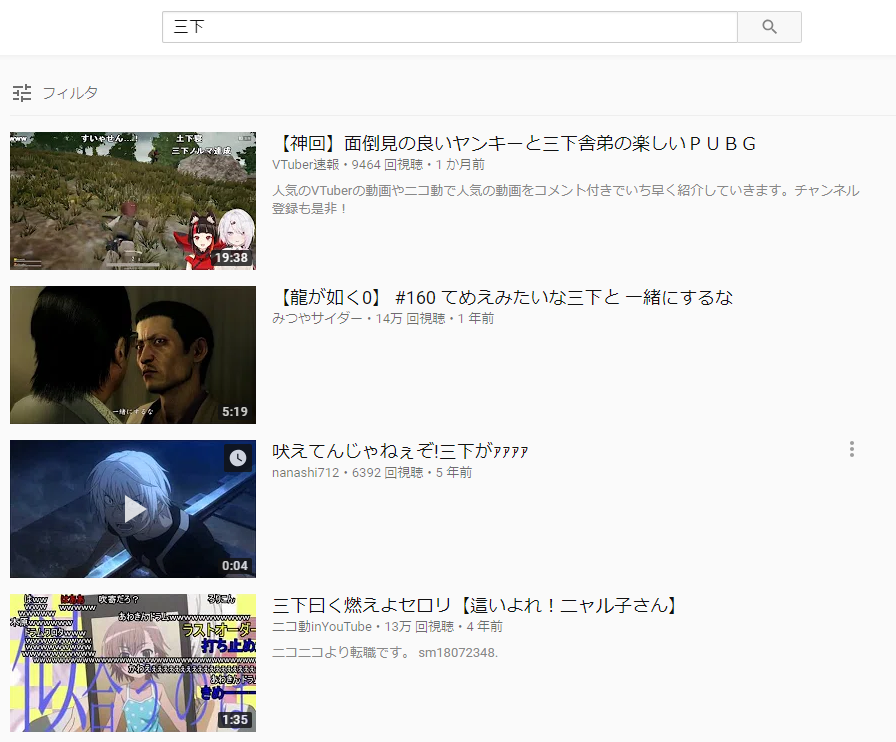Visit the ニコ動inYouTube channel
896x742 pixels.
pos(322,627)
